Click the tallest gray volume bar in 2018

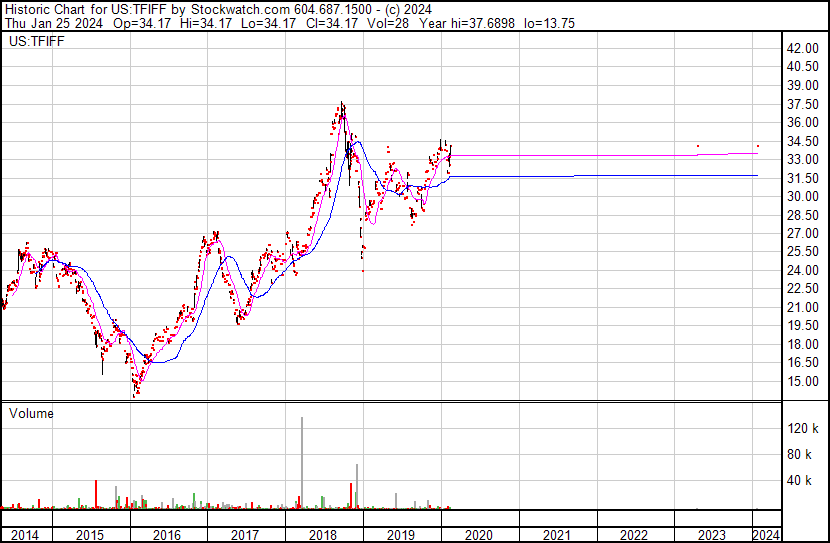pos(302,463)
